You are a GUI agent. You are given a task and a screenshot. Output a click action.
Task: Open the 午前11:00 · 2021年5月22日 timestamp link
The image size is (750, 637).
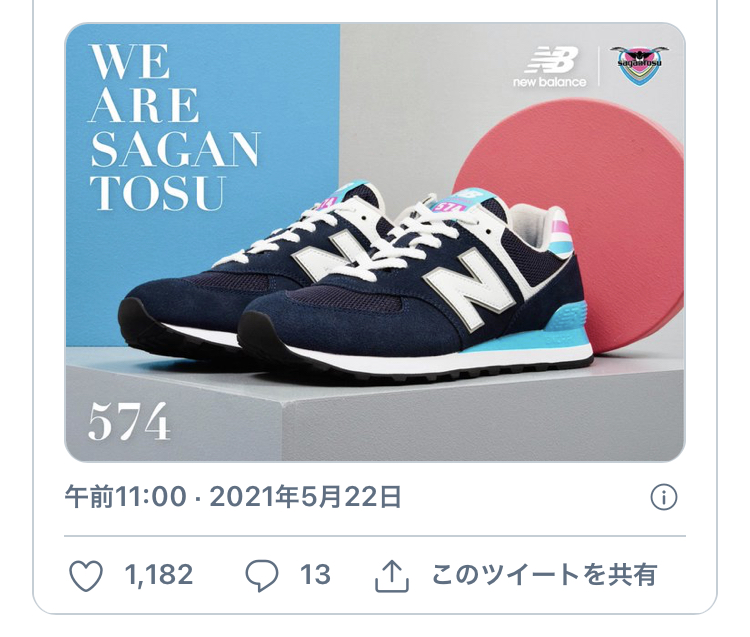[233, 497]
